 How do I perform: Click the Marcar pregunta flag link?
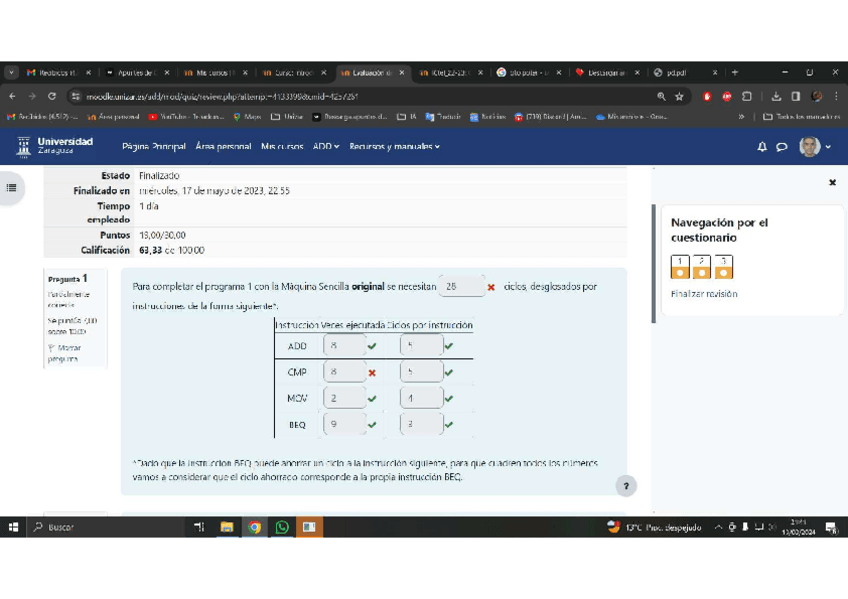tap(64, 353)
